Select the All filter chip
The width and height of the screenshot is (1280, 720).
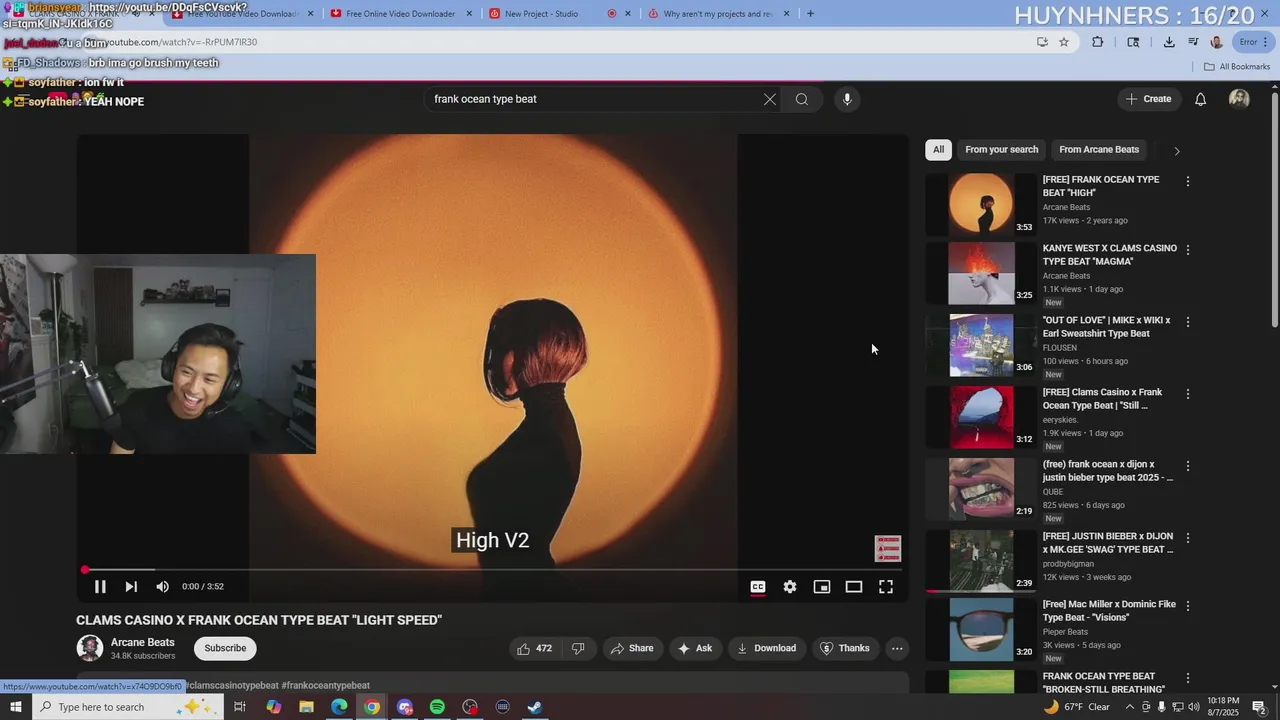[938, 150]
